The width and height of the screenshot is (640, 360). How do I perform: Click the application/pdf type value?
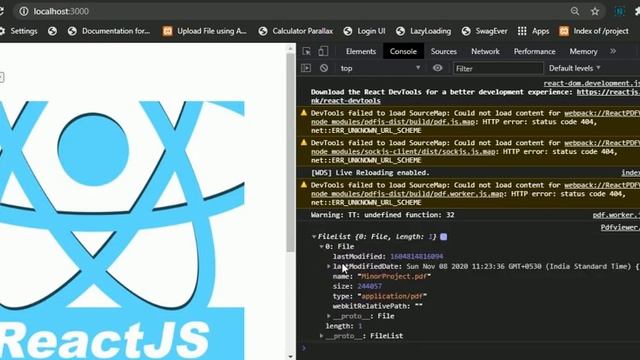point(392,296)
